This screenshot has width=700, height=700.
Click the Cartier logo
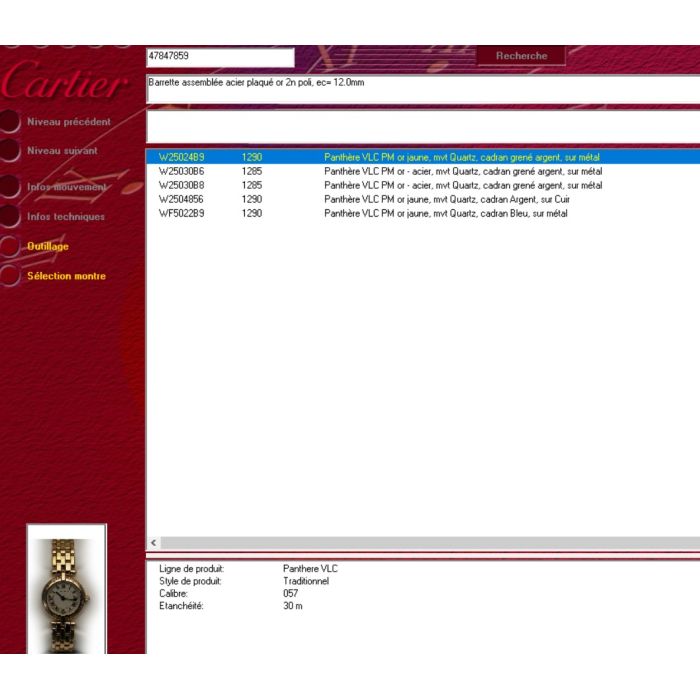point(64,81)
